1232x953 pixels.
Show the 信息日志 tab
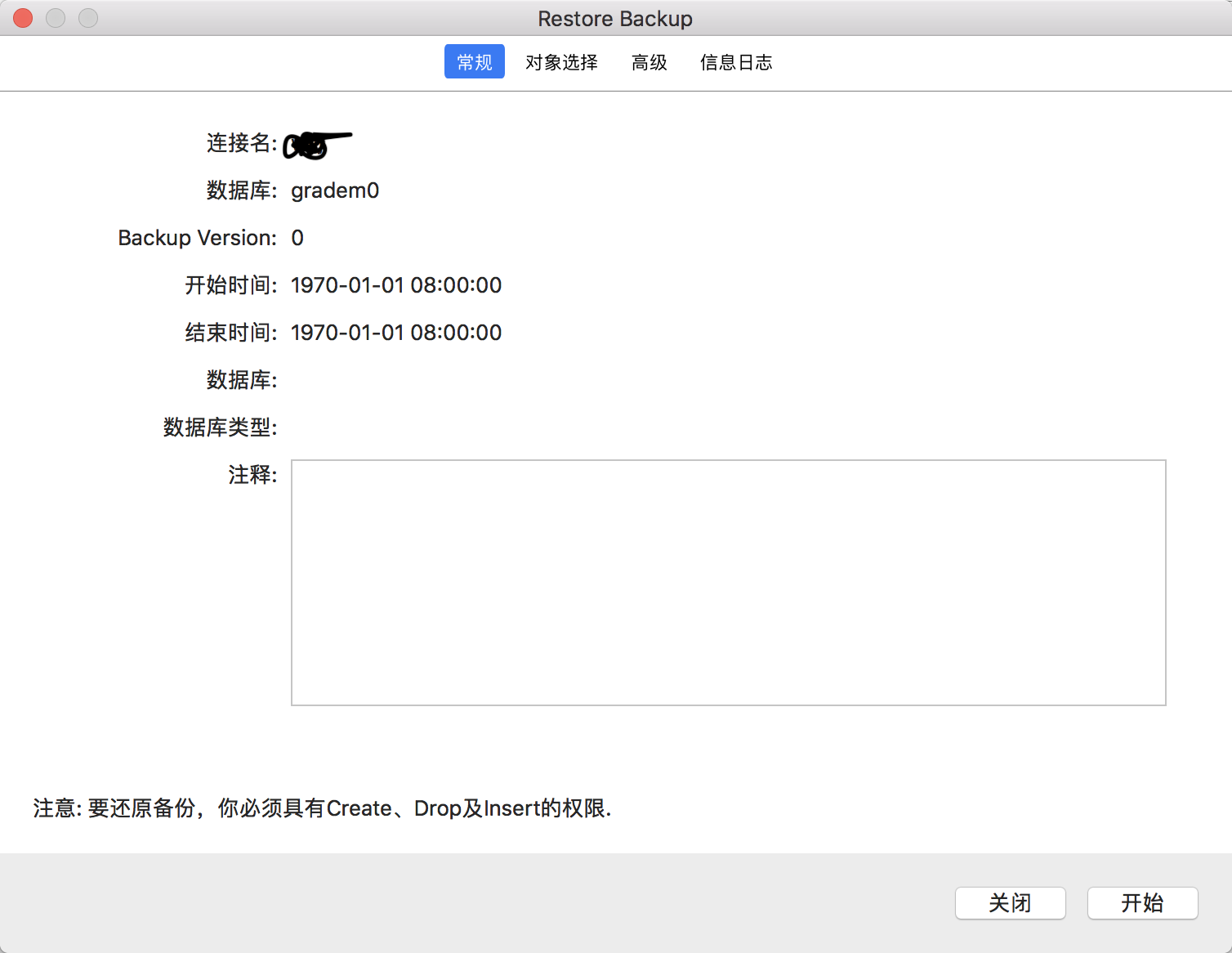coord(736,62)
